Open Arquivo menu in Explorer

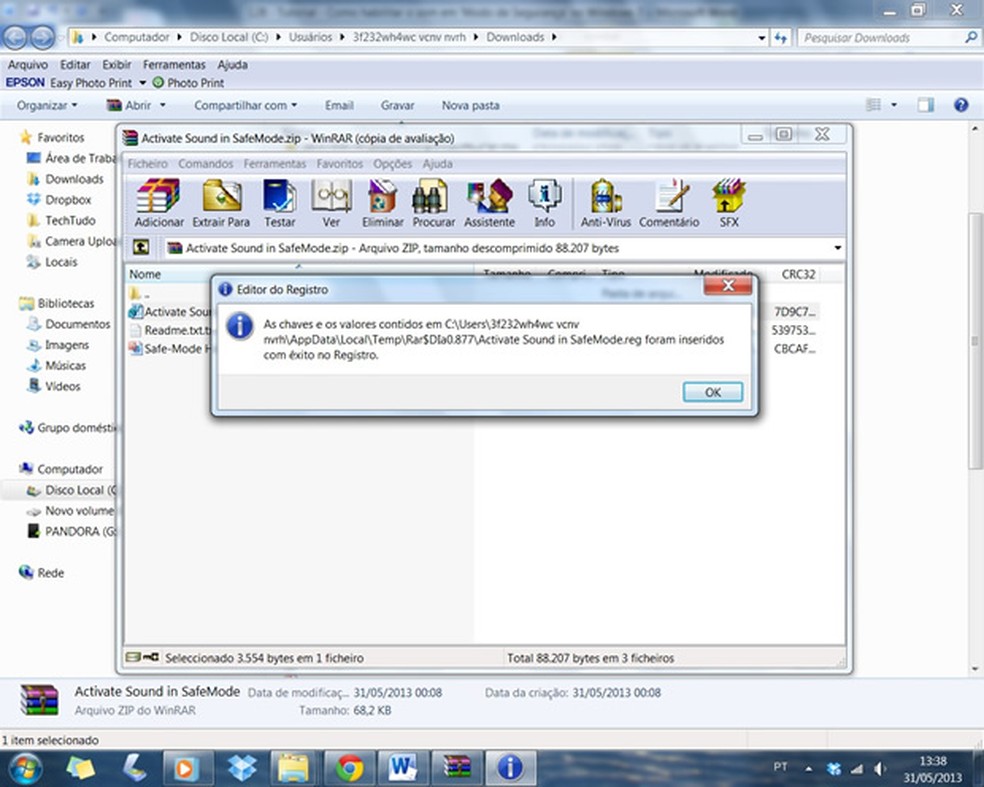tap(28, 65)
